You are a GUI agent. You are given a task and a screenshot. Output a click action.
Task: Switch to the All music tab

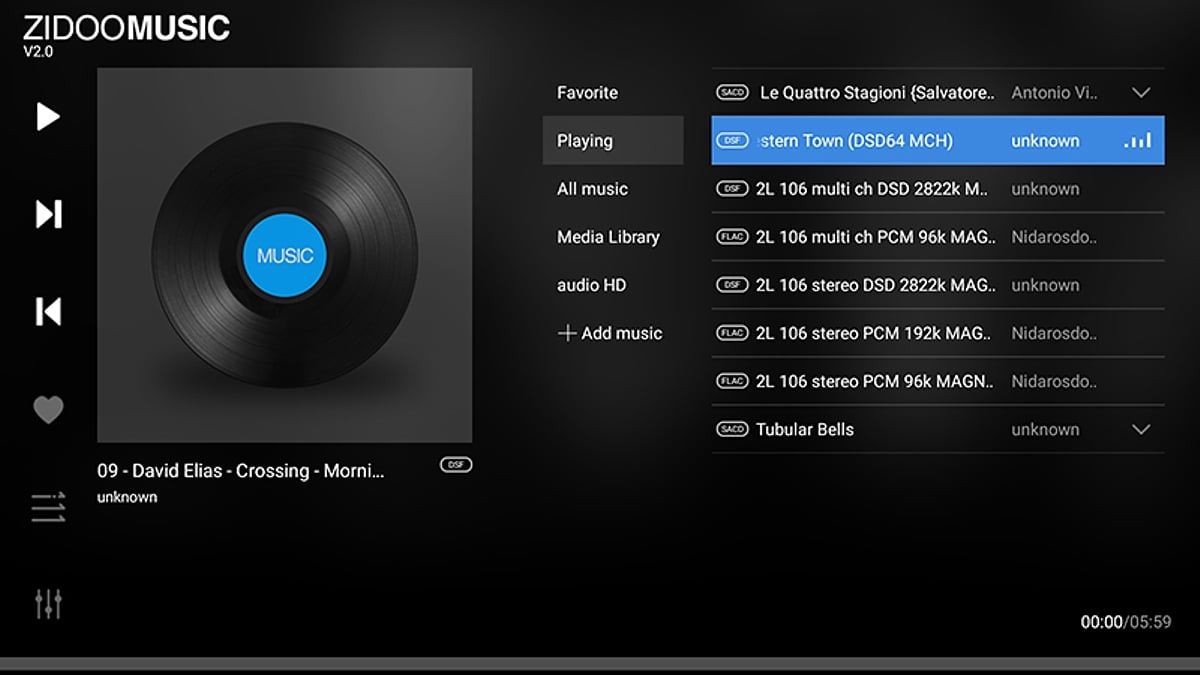click(x=592, y=188)
